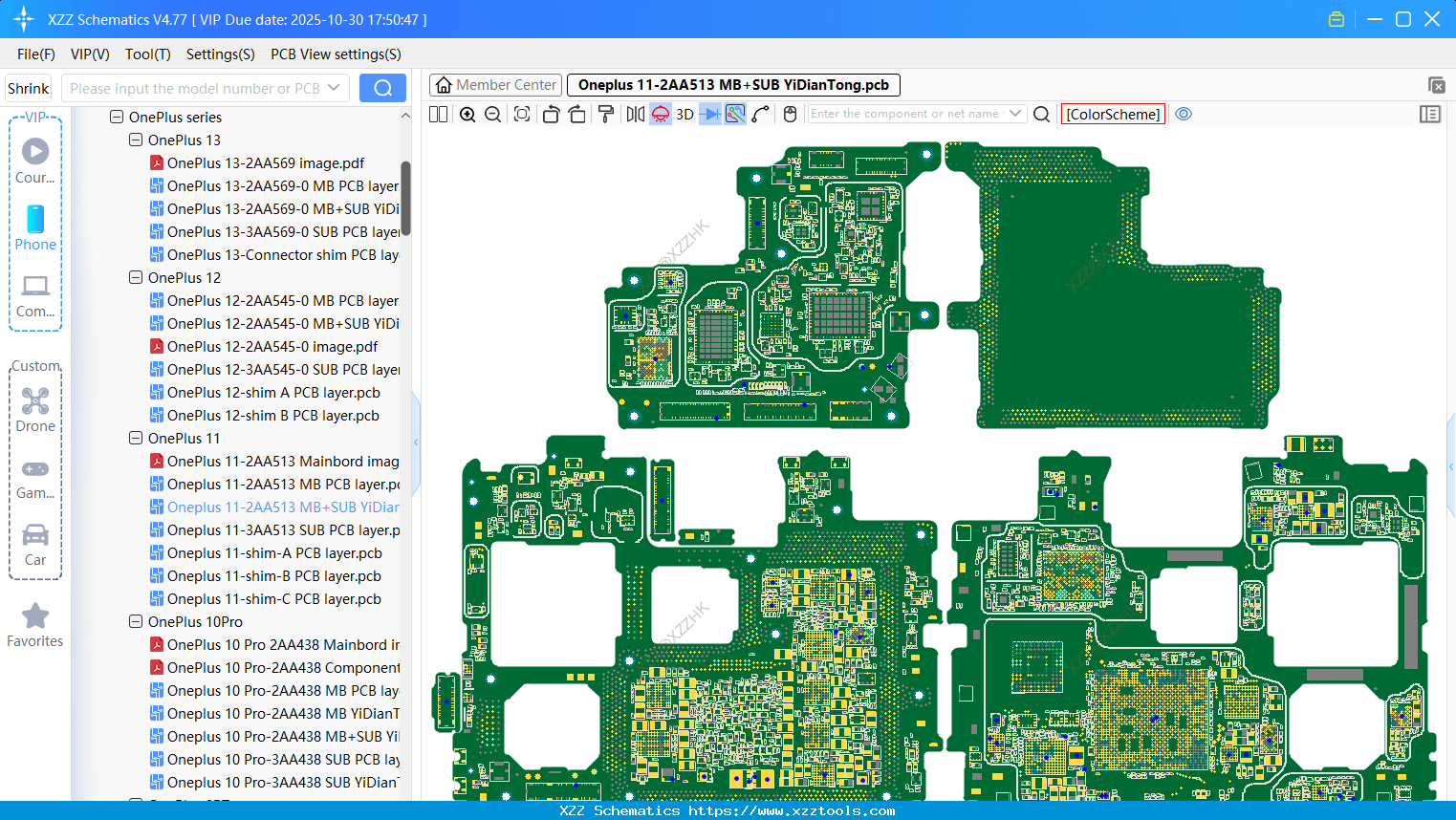Open the PCB View settings menu
The image size is (1456, 820).
pos(336,54)
